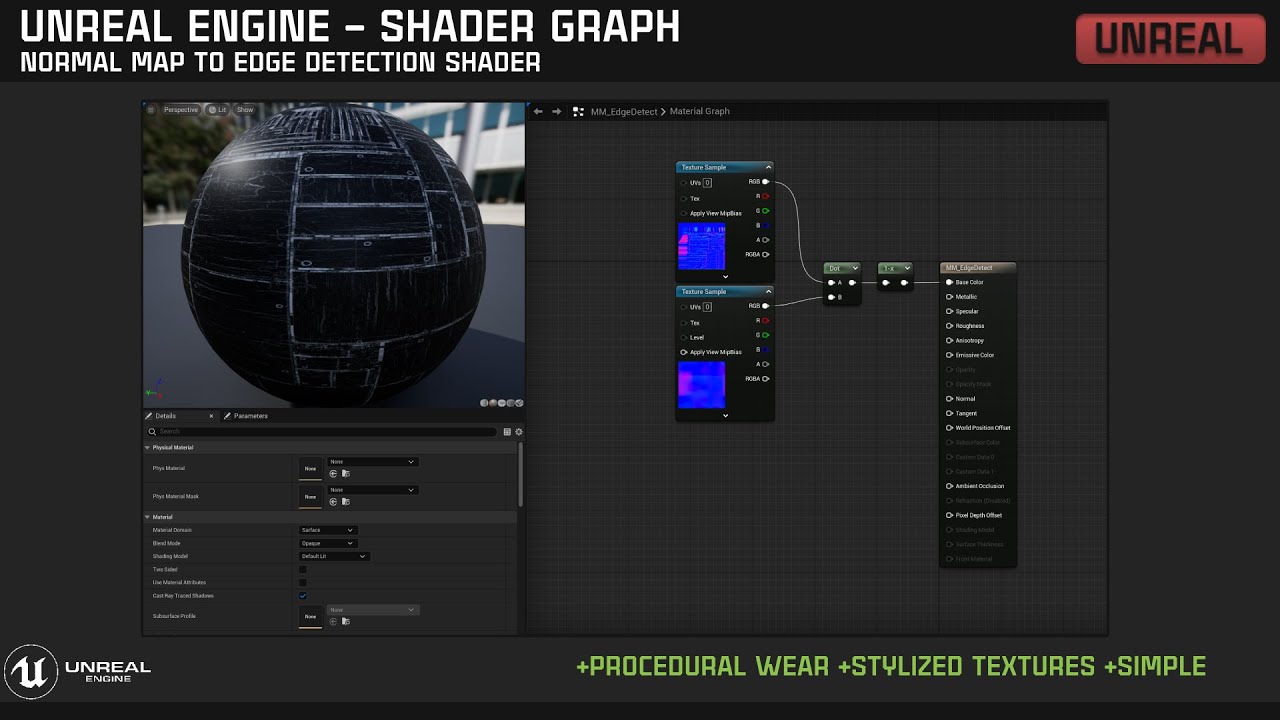This screenshot has width=1280, height=720.
Task: Browse to Subsurface Profile asset folder icon
Action: coord(345,621)
